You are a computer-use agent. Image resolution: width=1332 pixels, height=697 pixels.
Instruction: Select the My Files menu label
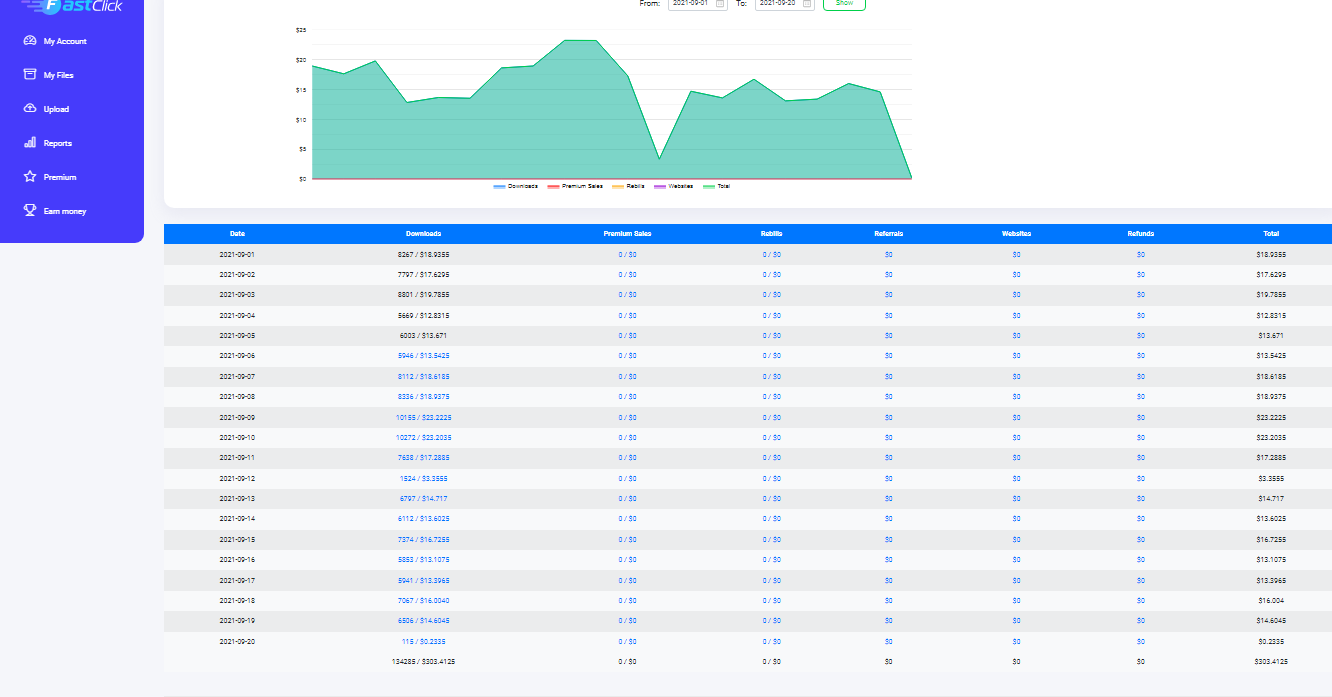click(58, 75)
